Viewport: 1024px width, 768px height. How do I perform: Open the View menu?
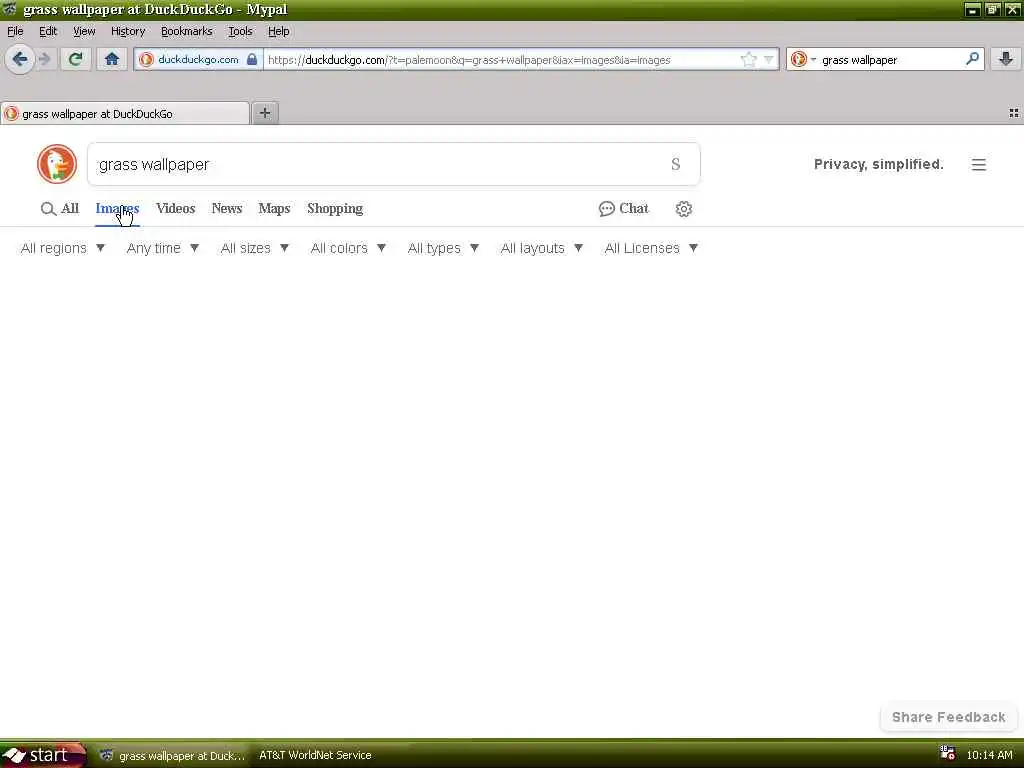[84, 31]
